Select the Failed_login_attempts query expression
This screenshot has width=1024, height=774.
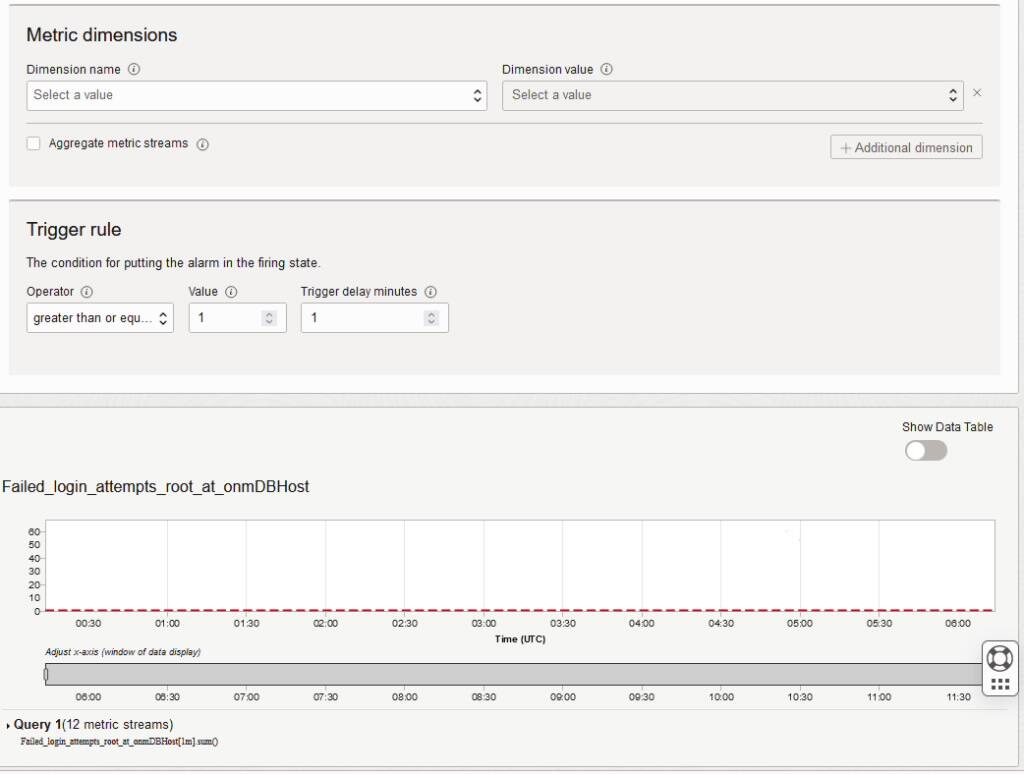click(x=119, y=742)
